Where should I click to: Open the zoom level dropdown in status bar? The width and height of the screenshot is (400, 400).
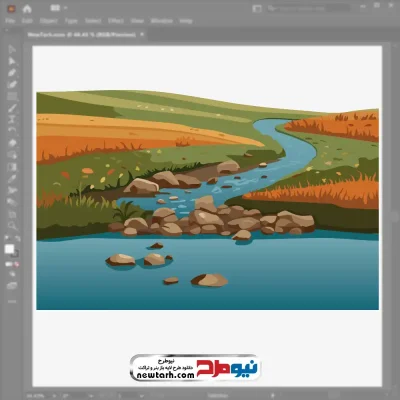tap(54, 396)
